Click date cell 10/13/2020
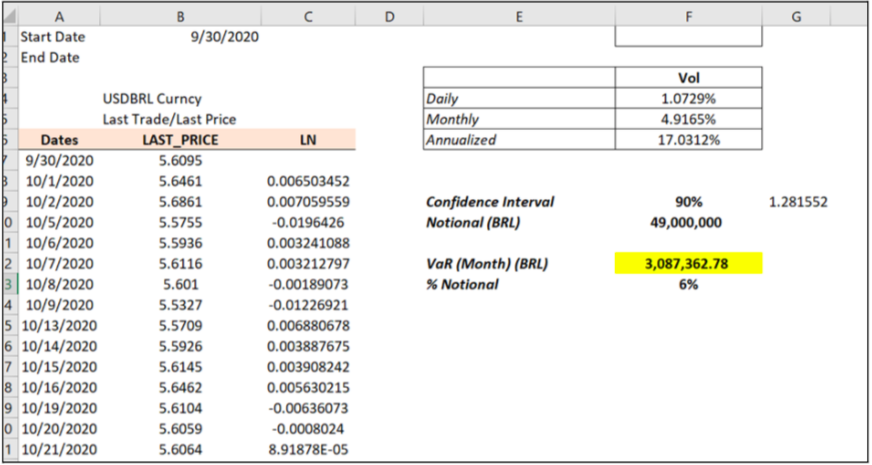Viewport: 872px width, 465px height. 60,325
